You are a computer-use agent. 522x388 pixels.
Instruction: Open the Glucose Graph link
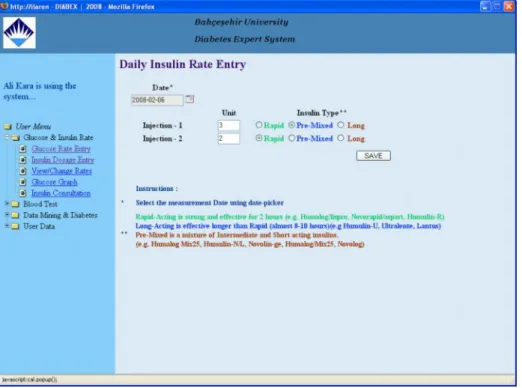point(54,182)
